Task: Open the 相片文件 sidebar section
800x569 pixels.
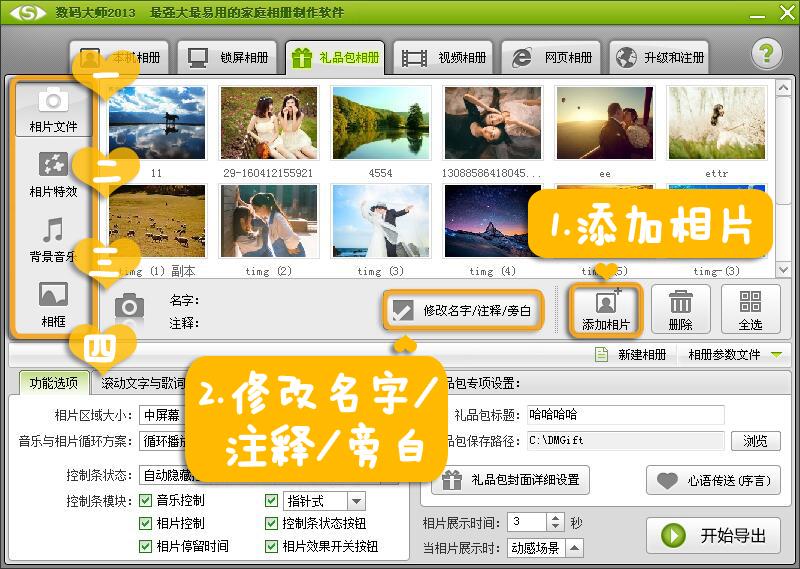Action: coord(53,110)
